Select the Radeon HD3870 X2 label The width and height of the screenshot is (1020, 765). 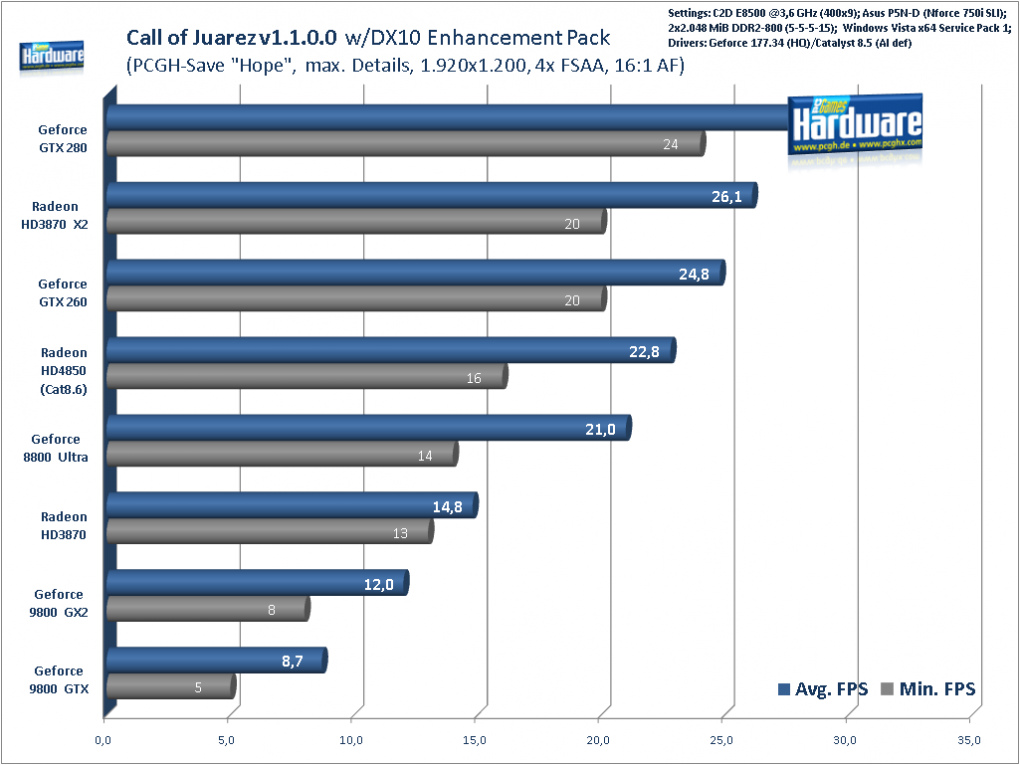click(x=55, y=215)
